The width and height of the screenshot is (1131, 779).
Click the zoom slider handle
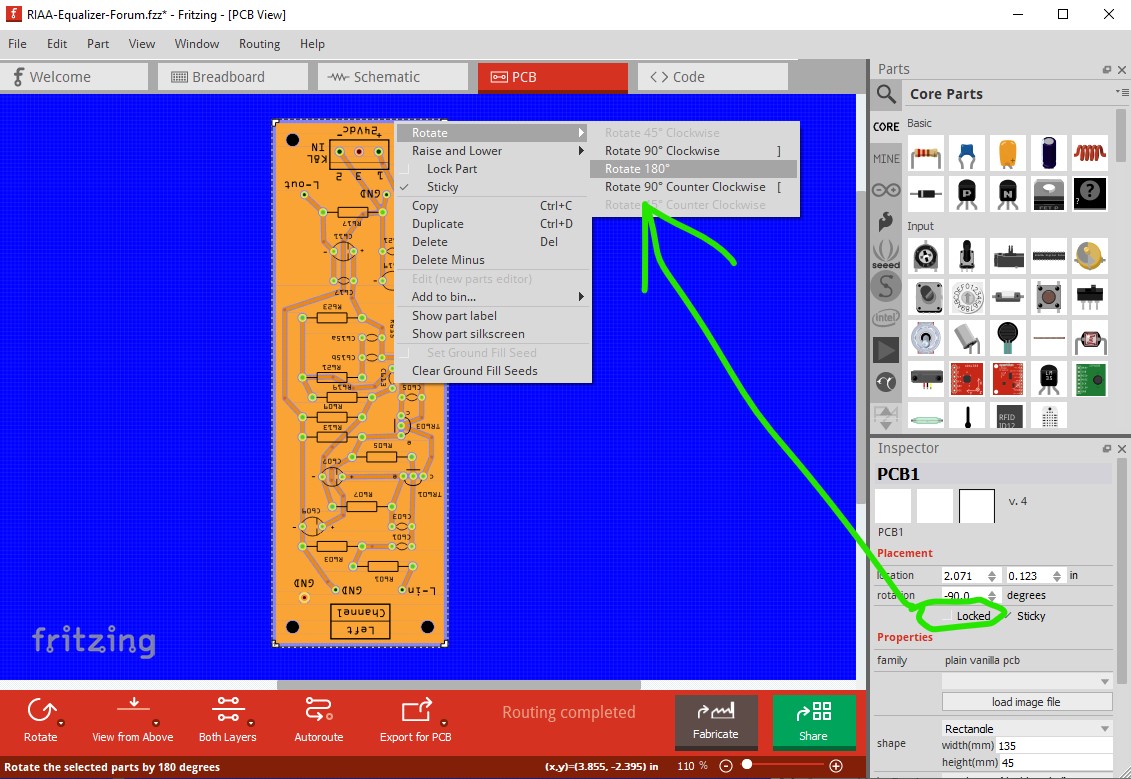point(747,765)
